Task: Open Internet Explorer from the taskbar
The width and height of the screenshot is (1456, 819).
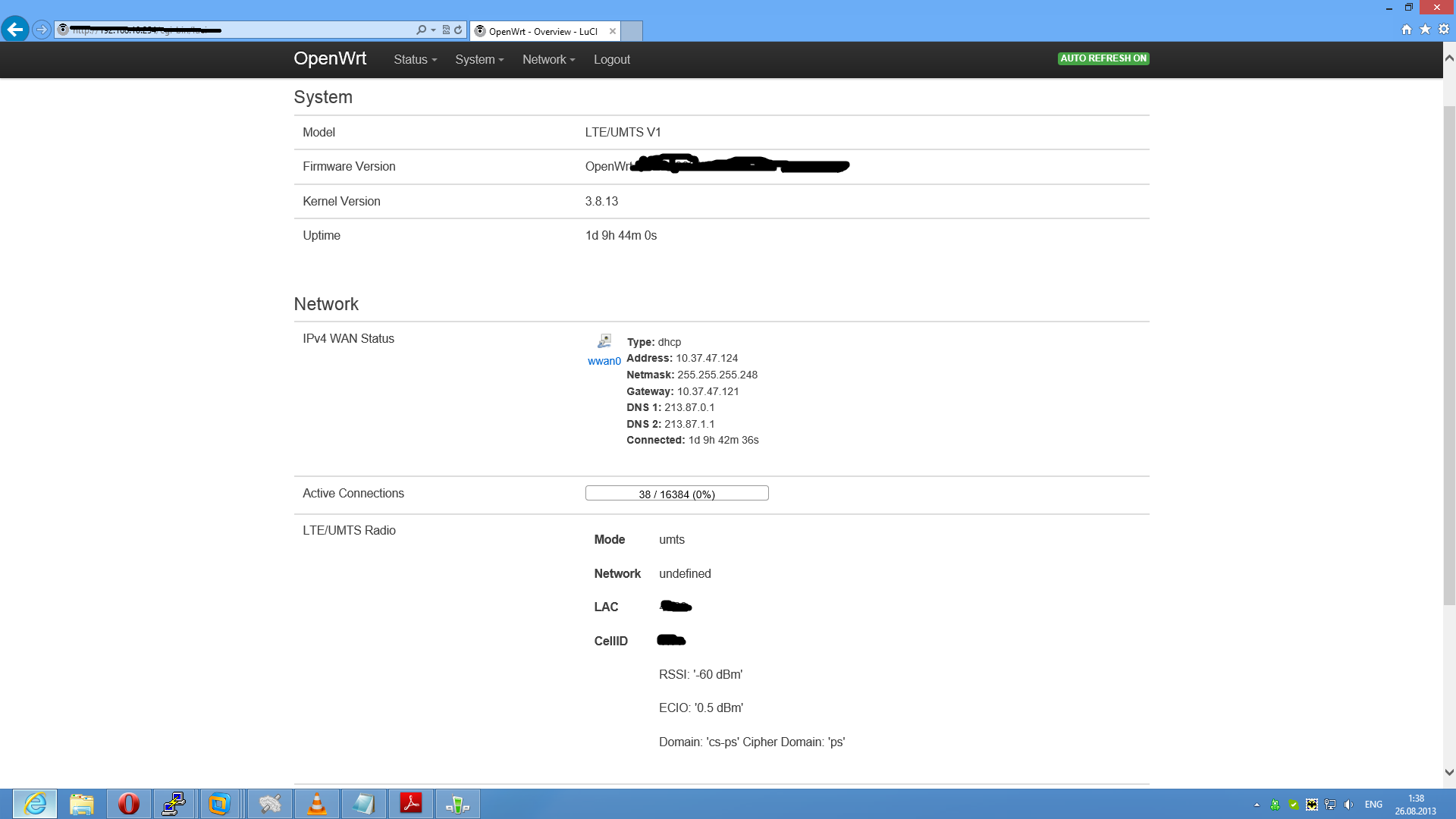Action: tap(35, 804)
